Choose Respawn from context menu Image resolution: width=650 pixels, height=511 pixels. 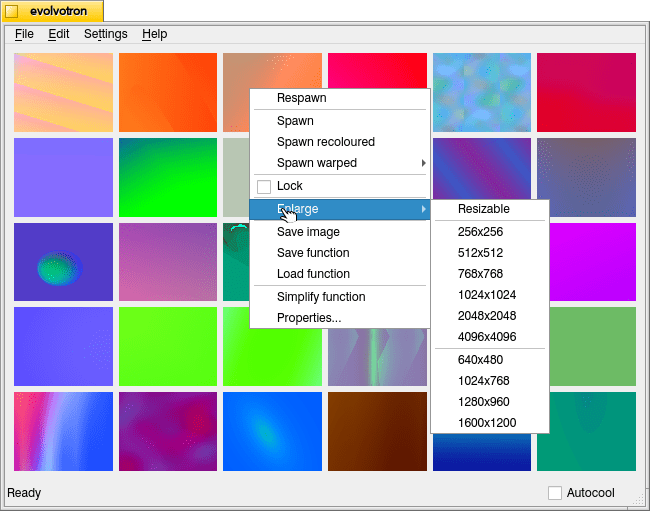340,98
